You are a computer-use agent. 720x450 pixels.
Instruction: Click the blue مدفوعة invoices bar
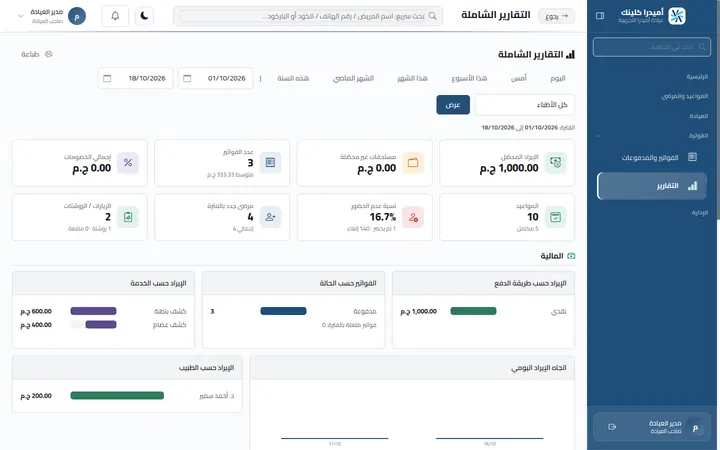click(283, 311)
